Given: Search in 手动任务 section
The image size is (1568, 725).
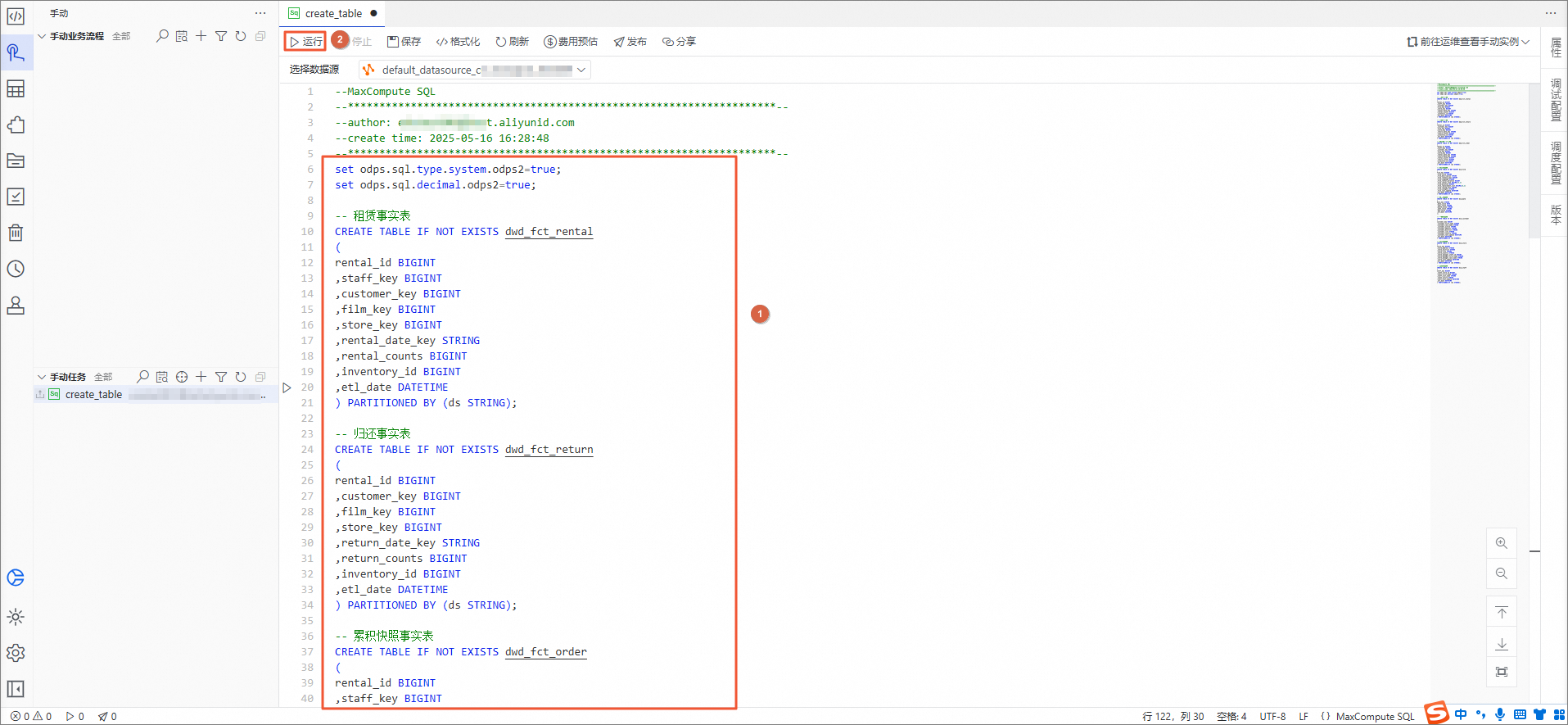Looking at the screenshot, I should click(x=142, y=377).
